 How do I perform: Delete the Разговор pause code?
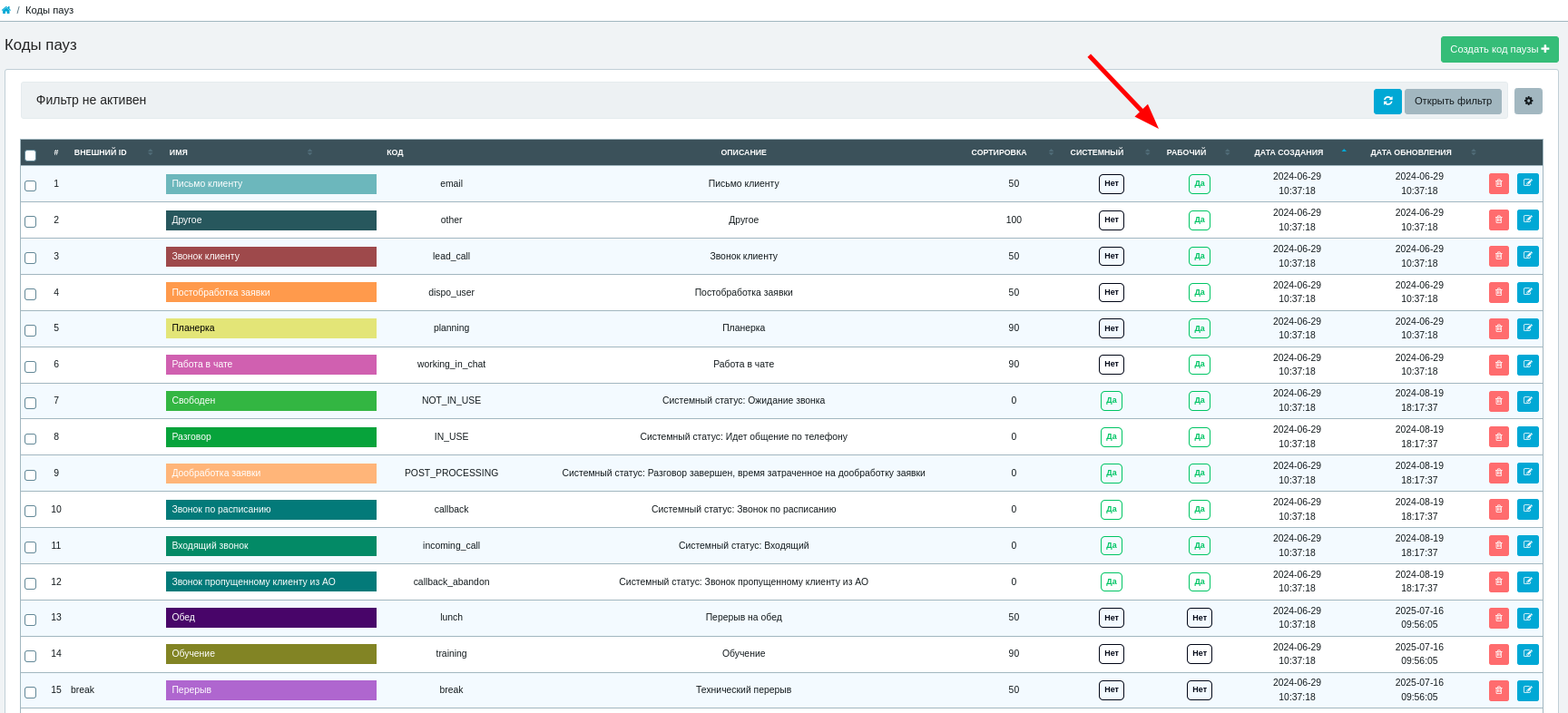1499,436
